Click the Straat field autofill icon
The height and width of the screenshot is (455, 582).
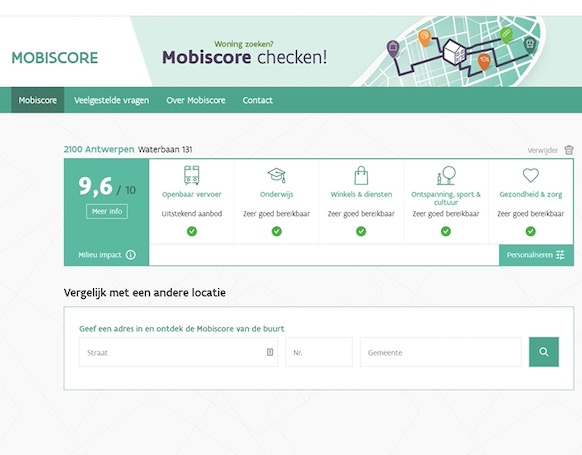(x=270, y=352)
